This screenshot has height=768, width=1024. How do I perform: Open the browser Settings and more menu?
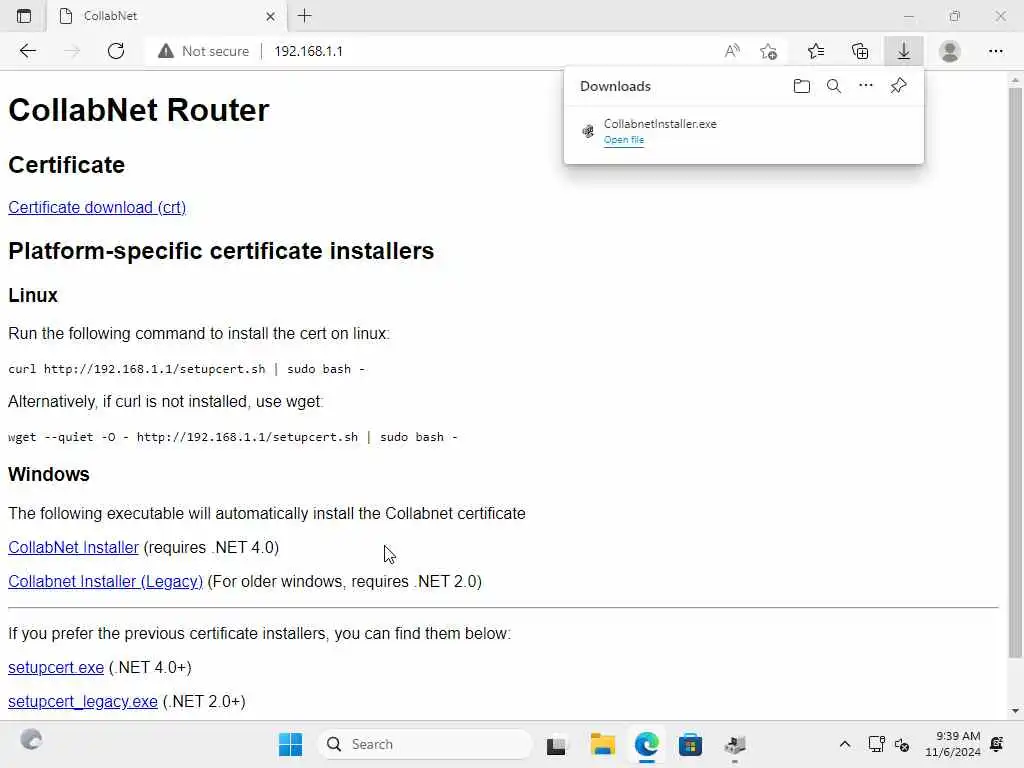(x=995, y=51)
